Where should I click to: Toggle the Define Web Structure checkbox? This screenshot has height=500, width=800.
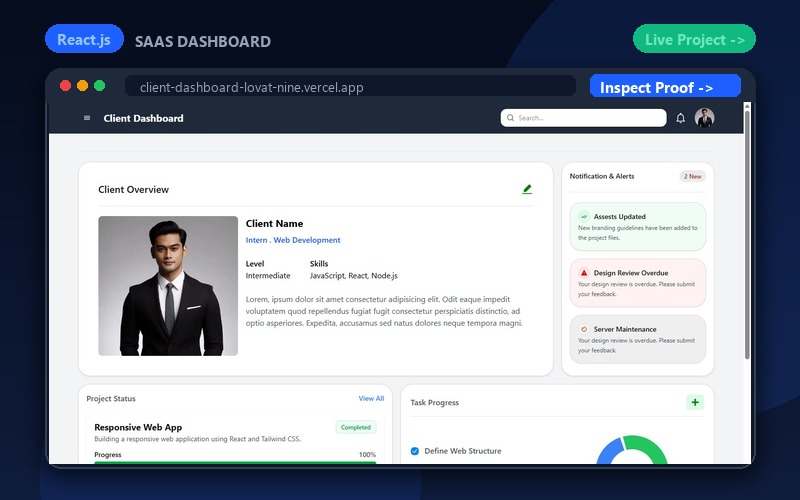[x=415, y=451]
